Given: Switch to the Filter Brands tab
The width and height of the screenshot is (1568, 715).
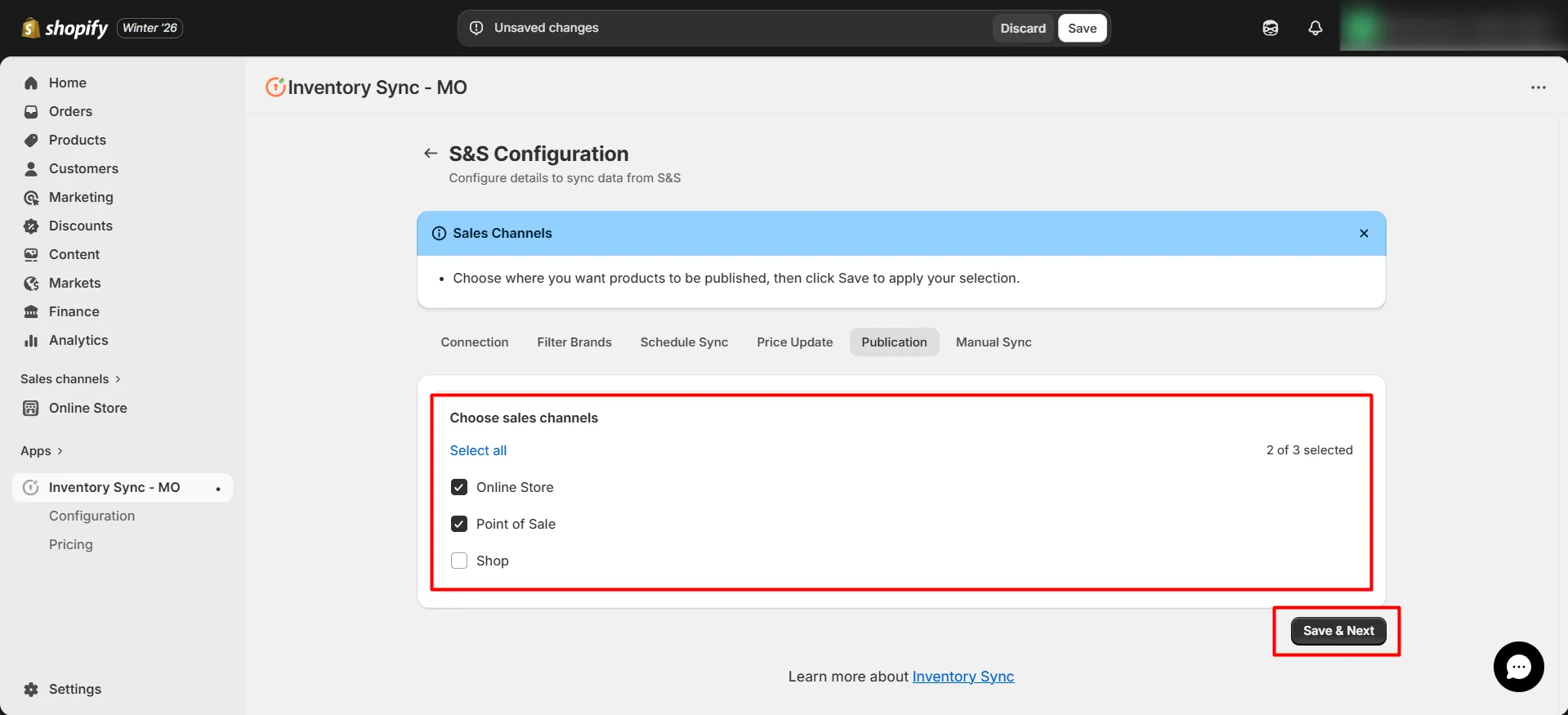Looking at the screenshot, I should (574, 342).
